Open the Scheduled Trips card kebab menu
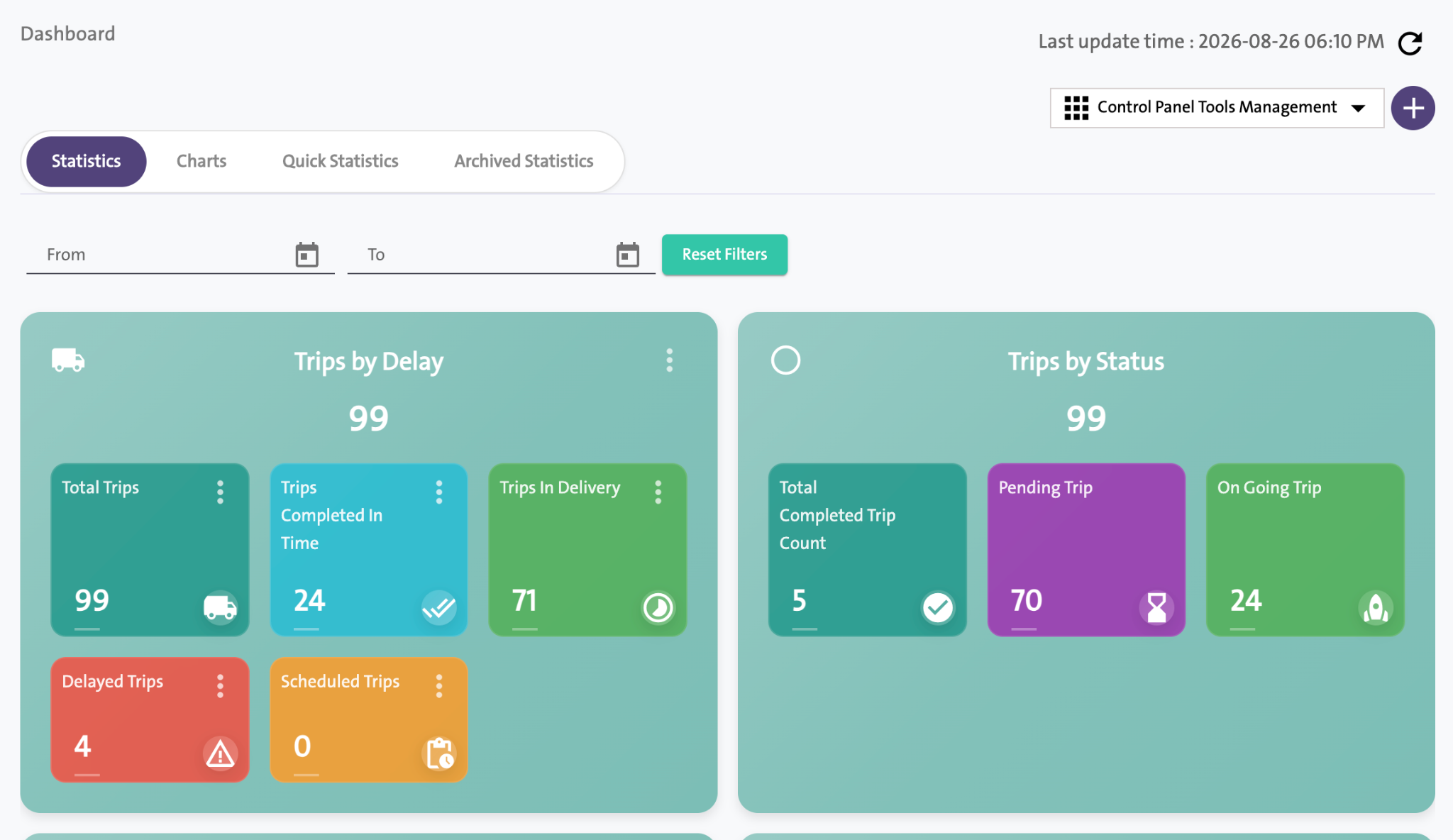The width and height of the screenshot is (1453, 840). click(439, 685)
